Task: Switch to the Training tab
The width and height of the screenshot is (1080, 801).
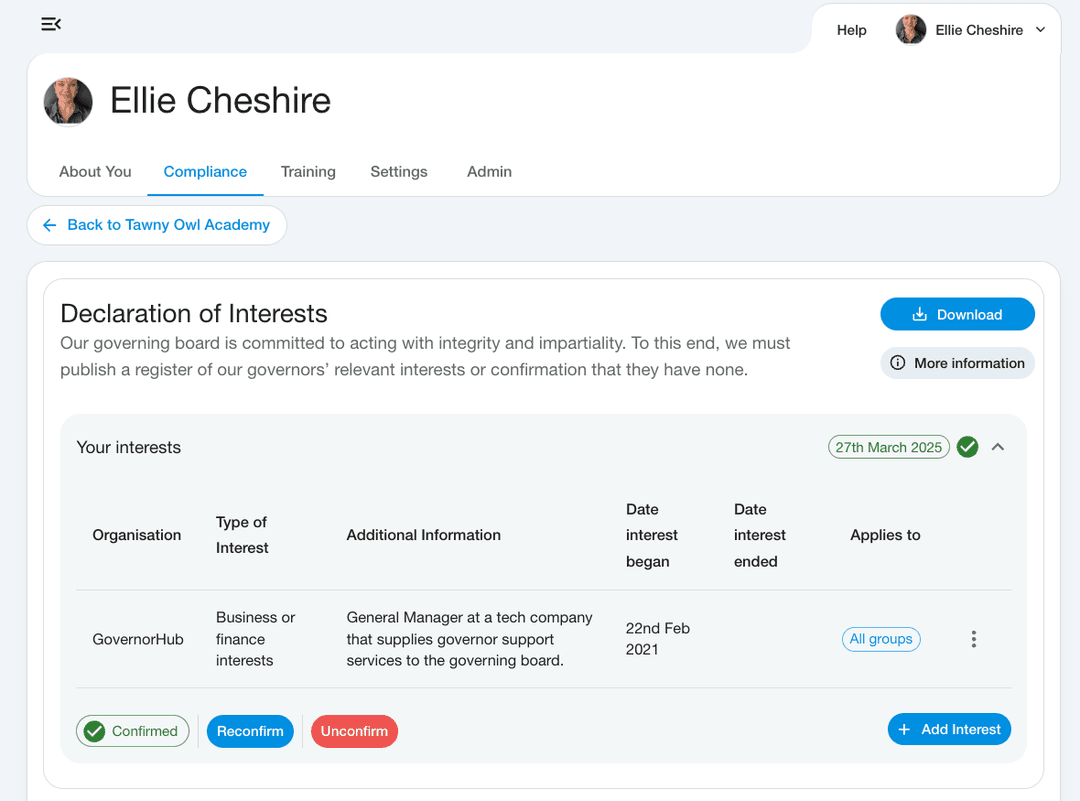Action: 308,172
